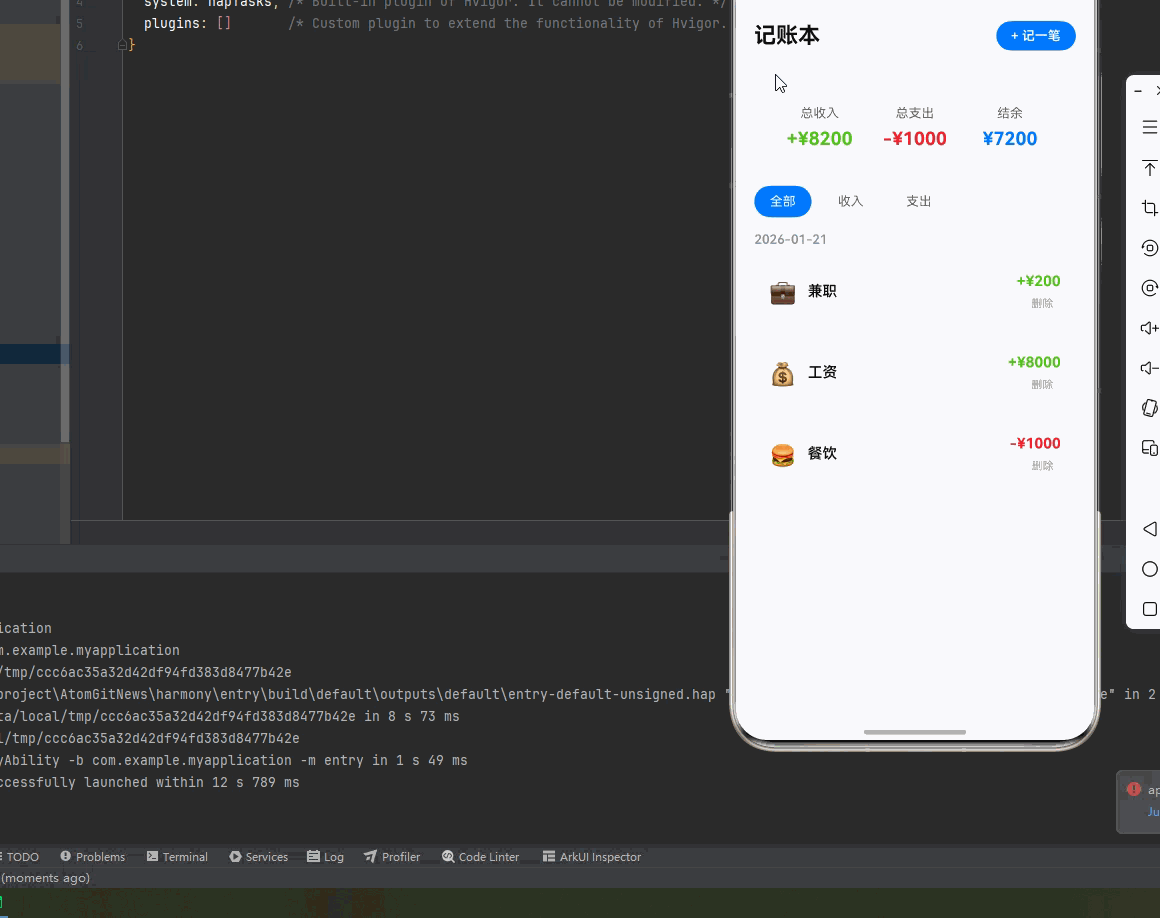Viewport: 1160px width, 918px height.
Task: Click the rotate left icon in emulator toolbar
Action: click(x=1150, y=248)
